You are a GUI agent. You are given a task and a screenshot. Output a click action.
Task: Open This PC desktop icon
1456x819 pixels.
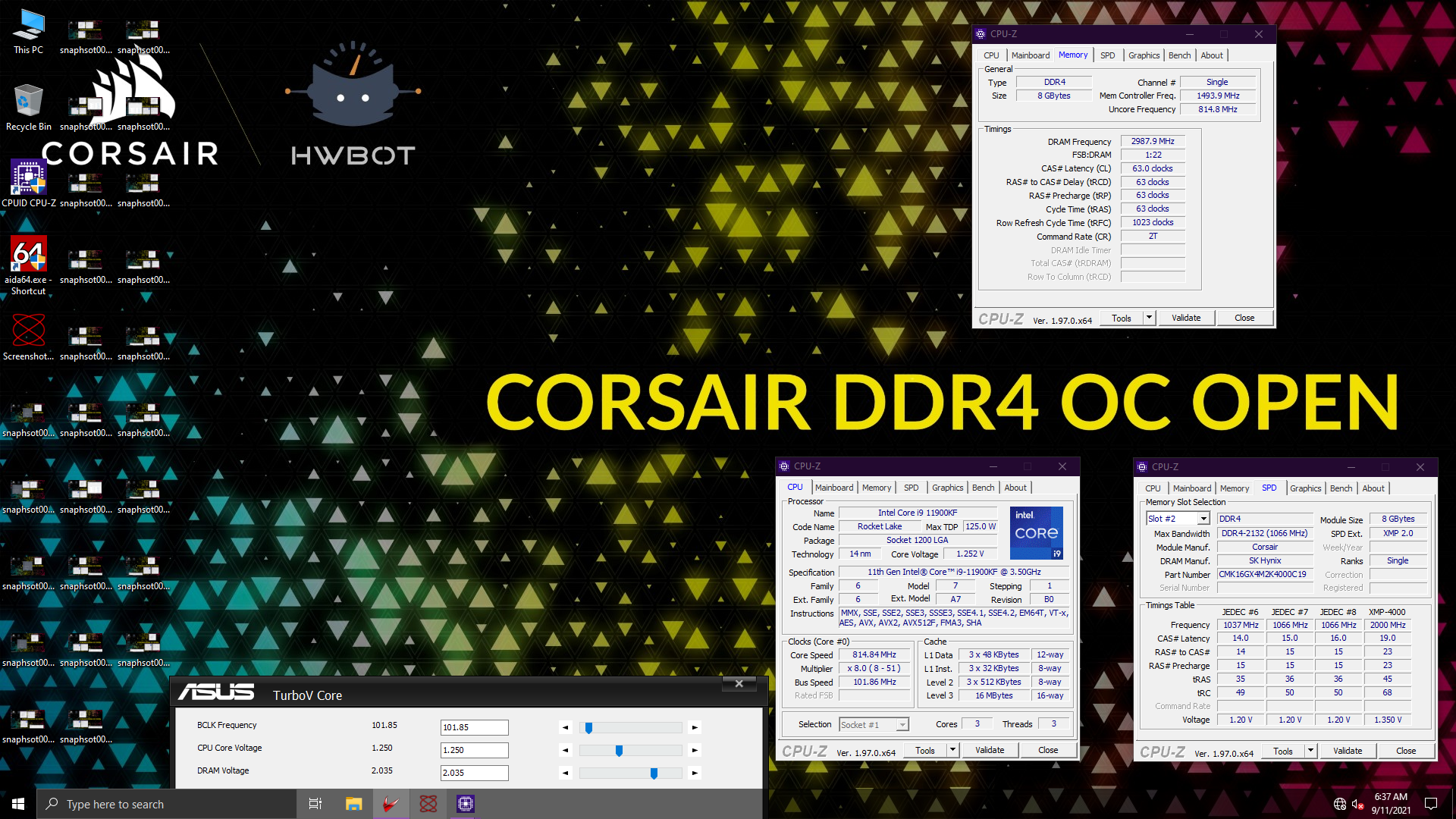[28, 32]
